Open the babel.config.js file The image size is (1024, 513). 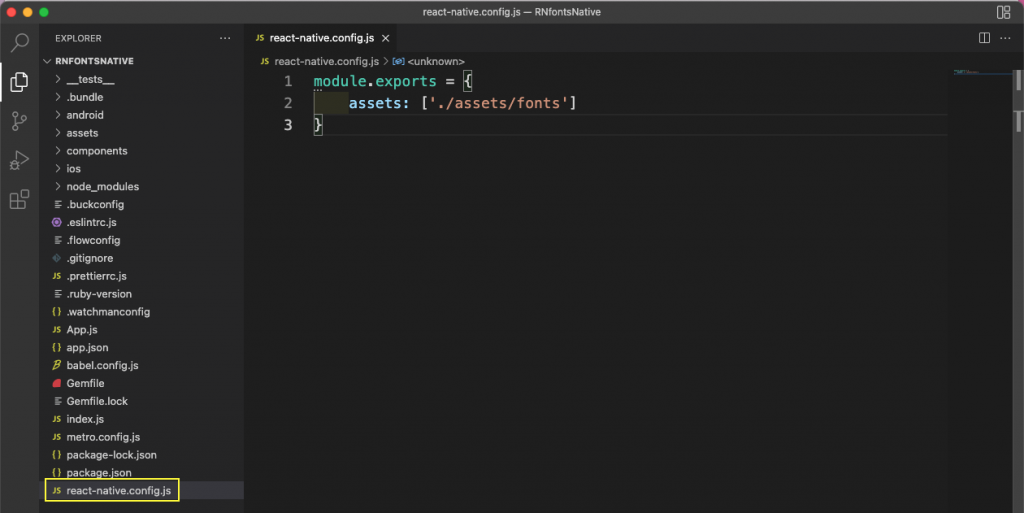[141, 365]
